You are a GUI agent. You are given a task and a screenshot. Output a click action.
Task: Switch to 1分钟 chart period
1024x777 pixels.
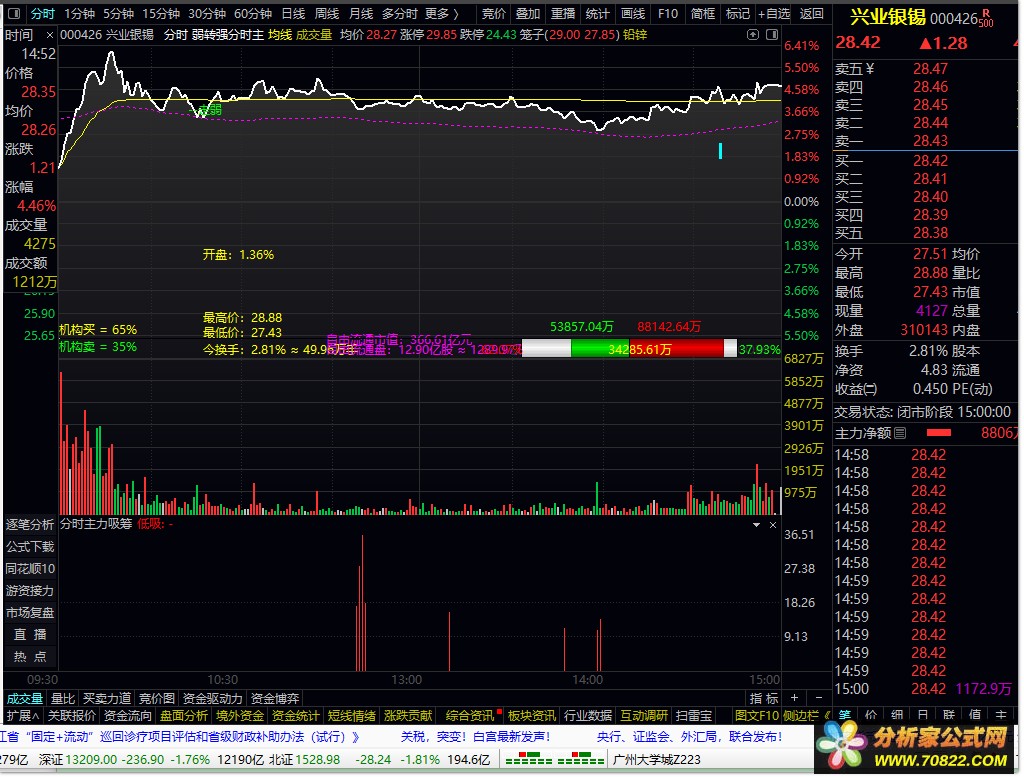[80, 14]
